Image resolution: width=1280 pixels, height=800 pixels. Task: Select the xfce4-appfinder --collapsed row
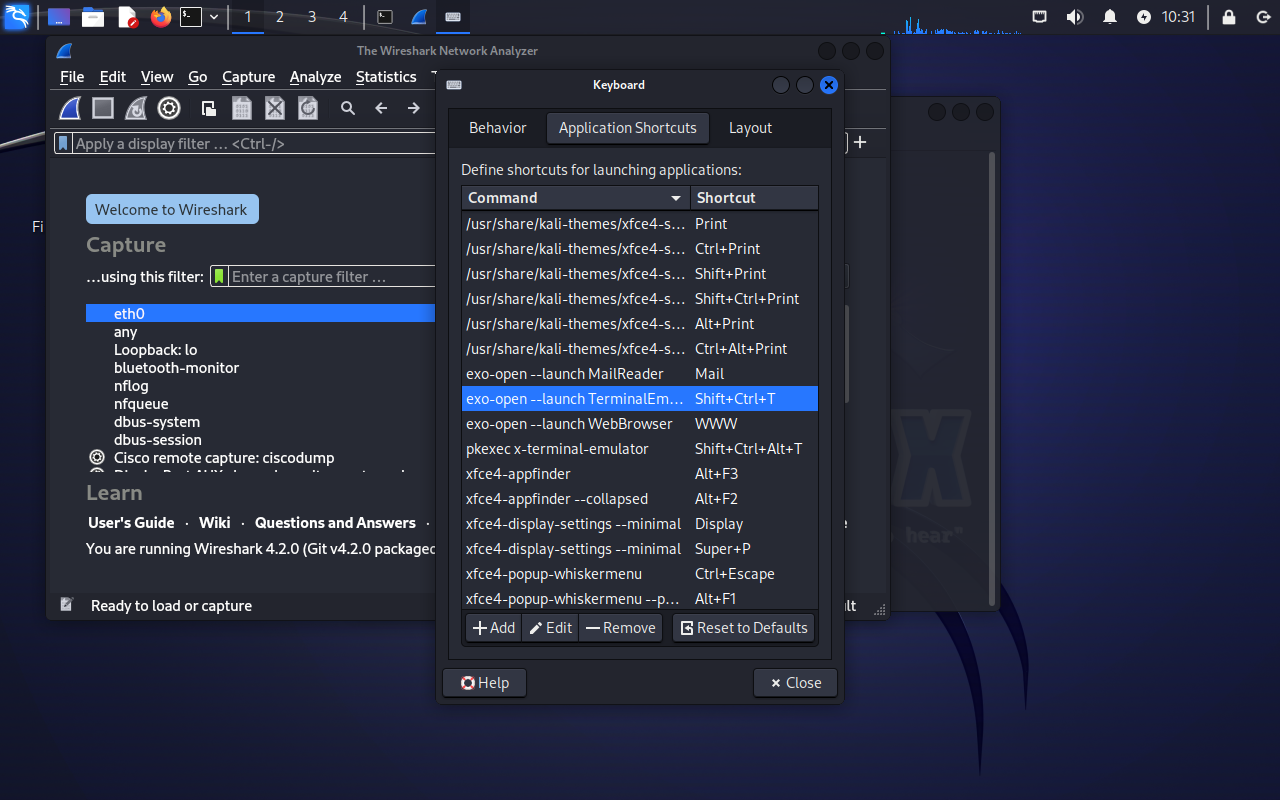(x=640, y=499)
